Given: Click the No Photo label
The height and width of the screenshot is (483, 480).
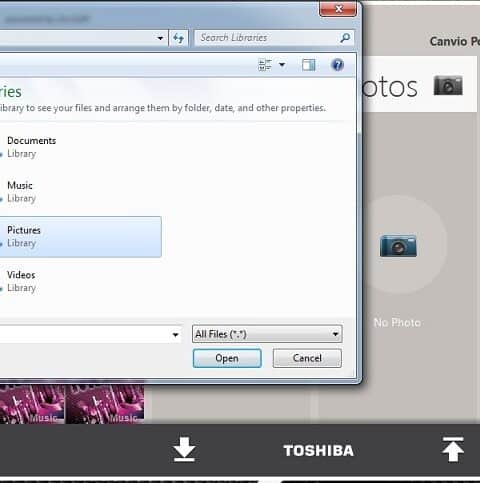Looking at the screenshot, I should point(397,323).
